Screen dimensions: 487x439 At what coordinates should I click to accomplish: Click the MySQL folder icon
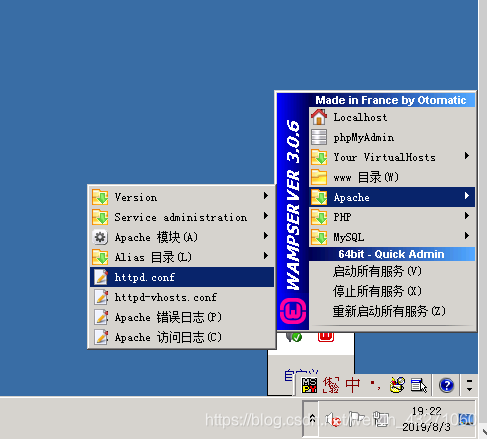(x=319, y=237)
